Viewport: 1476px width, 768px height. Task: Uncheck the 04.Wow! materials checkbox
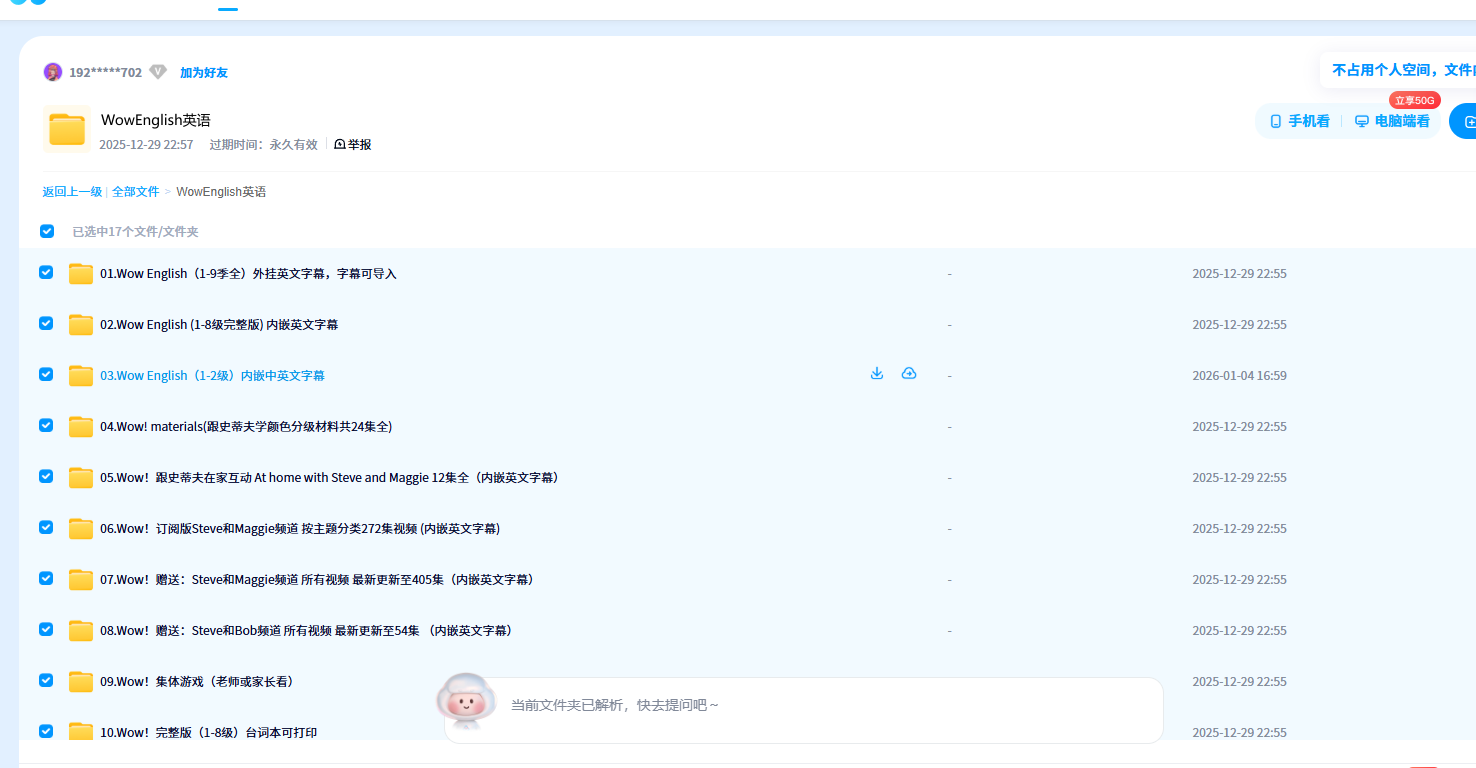pyautogui.click(x=46, y=425)
